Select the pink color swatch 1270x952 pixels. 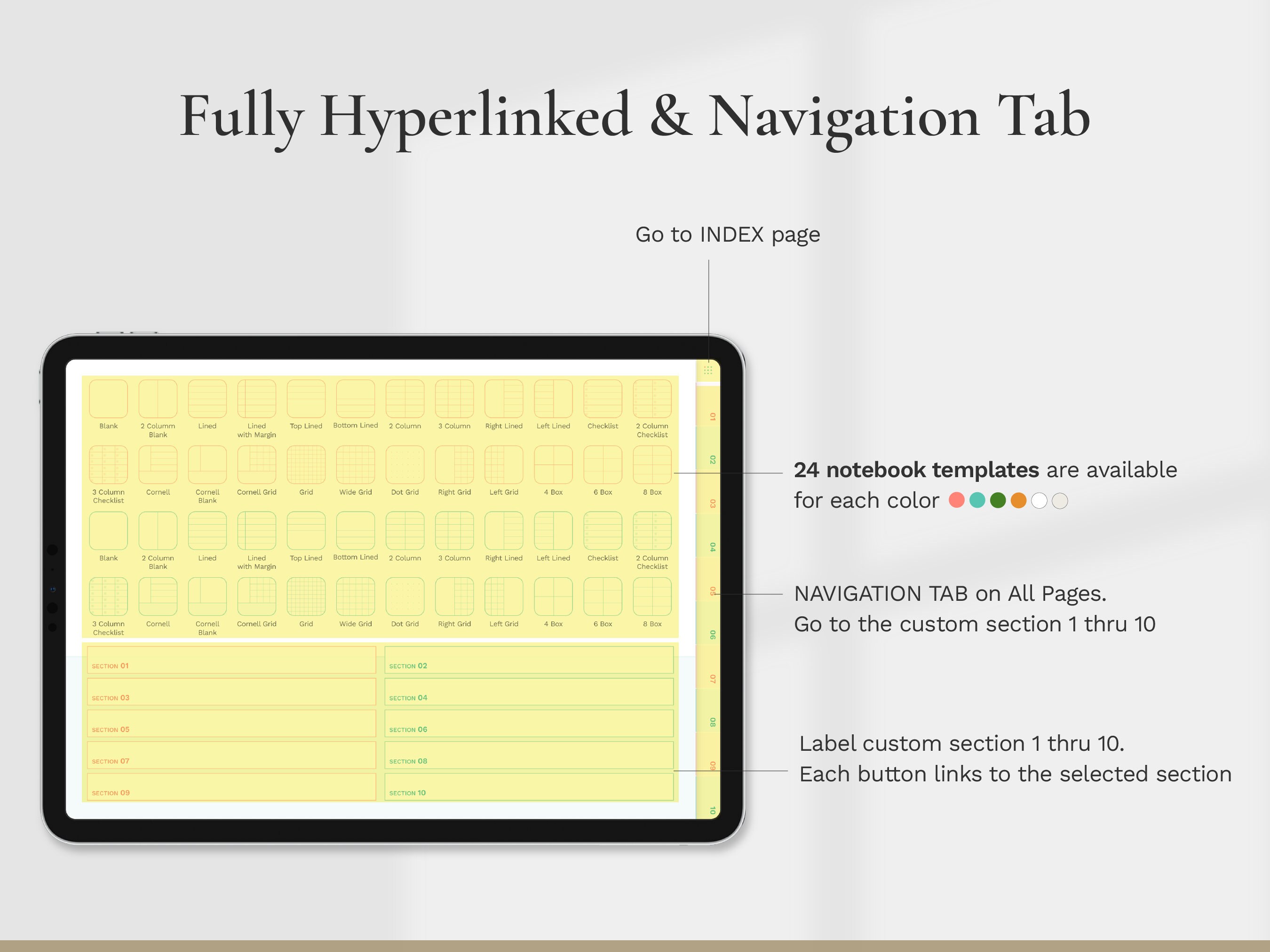(957, 500)
